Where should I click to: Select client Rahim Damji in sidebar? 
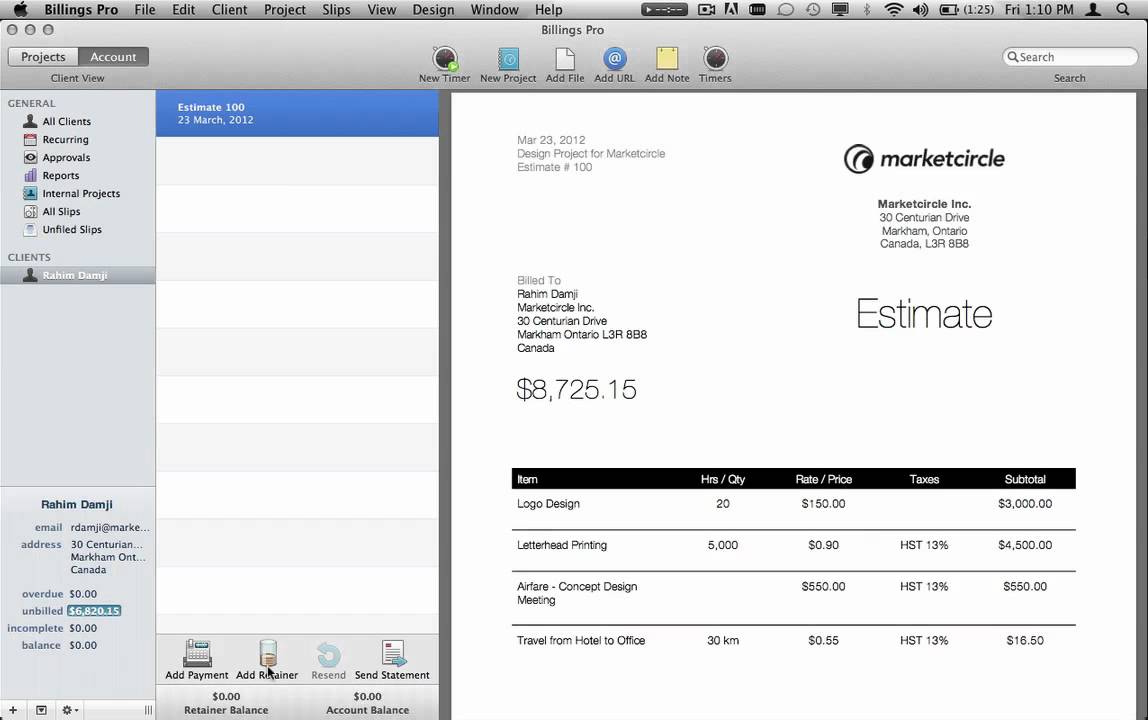[78, 275]
